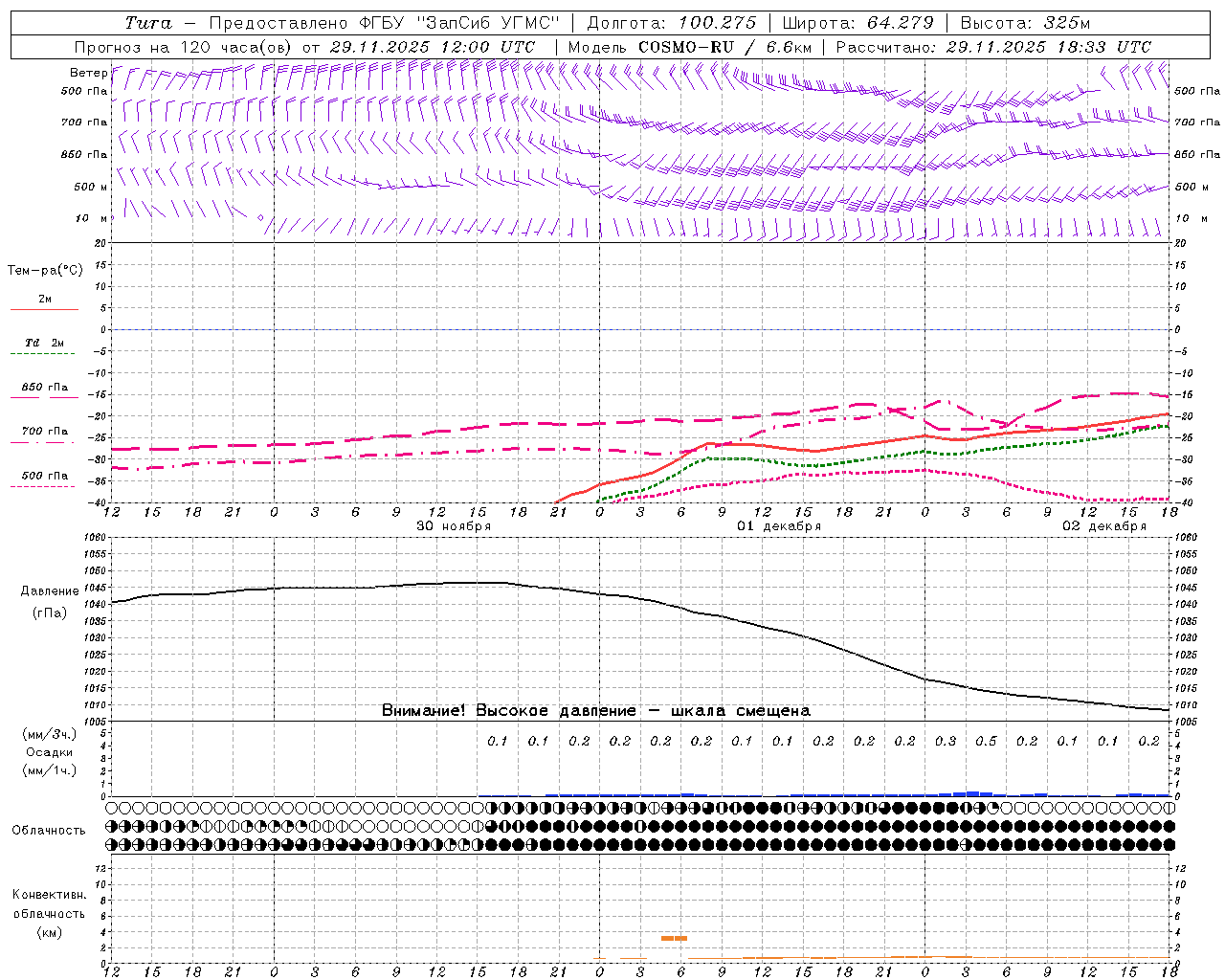The height and width of the screenshot is (980, 1225).
Task: Click the "Тем-ра(°C)" temperature panel label
Action: [x=45, y=270]
